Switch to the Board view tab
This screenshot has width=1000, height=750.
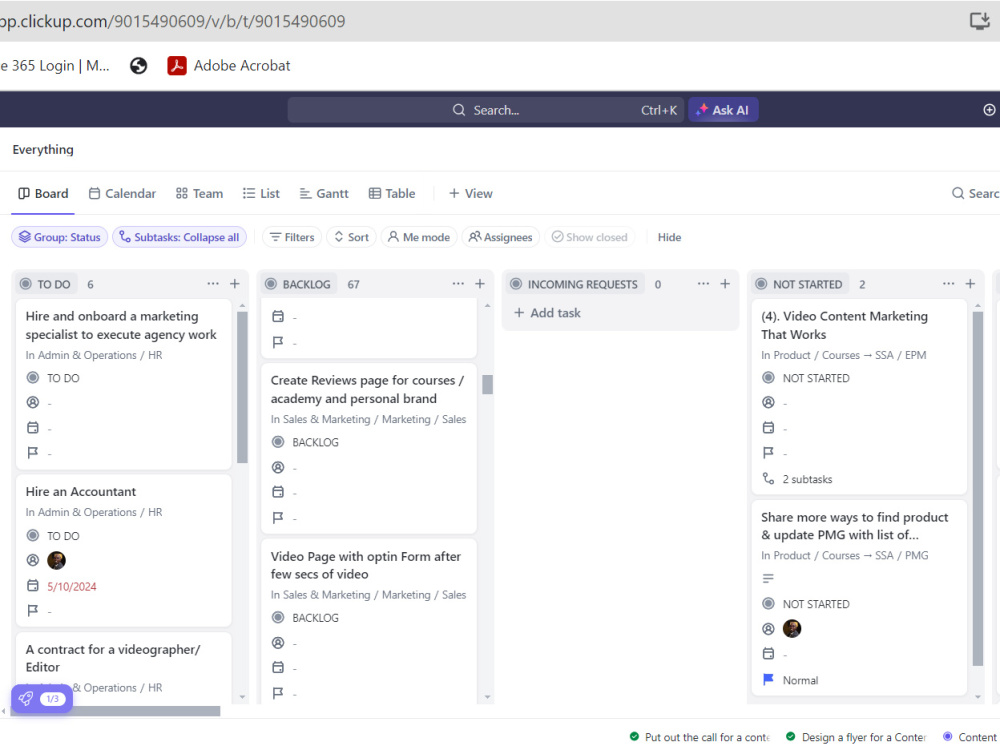click(x=43, y=193)
